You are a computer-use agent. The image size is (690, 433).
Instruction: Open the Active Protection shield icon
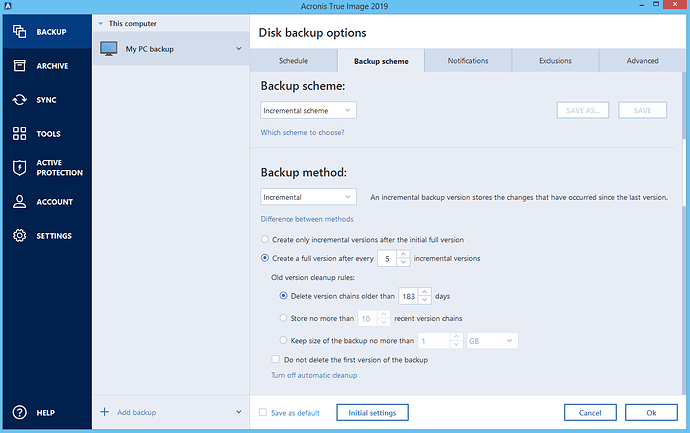[x=19, y=168]
